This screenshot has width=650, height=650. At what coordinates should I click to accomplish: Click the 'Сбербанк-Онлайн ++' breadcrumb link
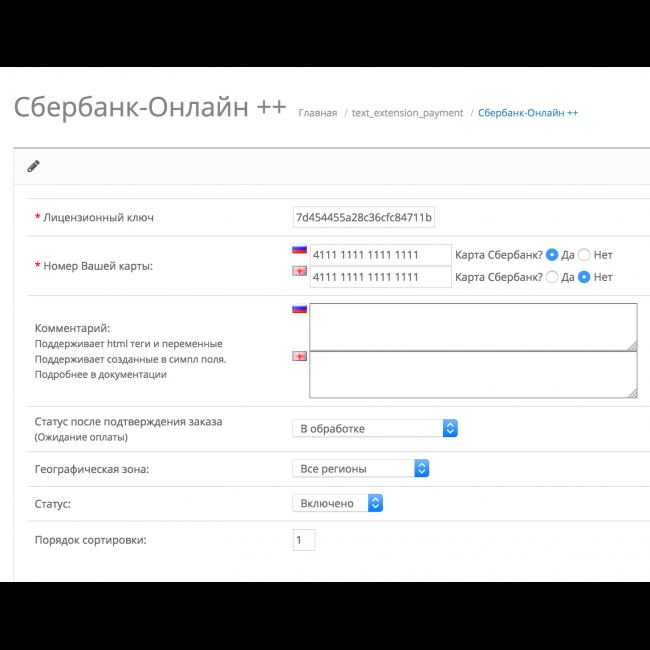point(527,113)
